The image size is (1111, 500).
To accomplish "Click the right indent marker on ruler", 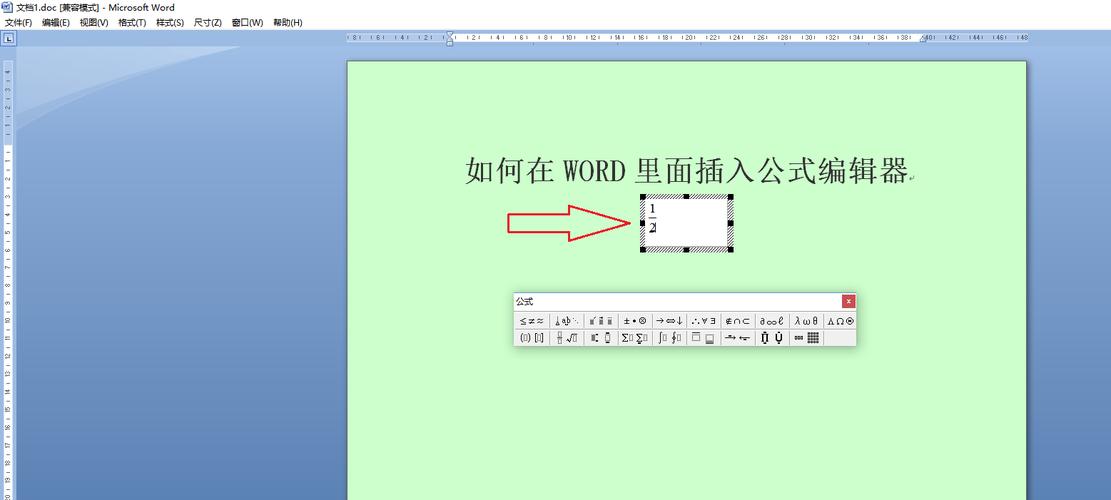I will click(x=923, y=40).
